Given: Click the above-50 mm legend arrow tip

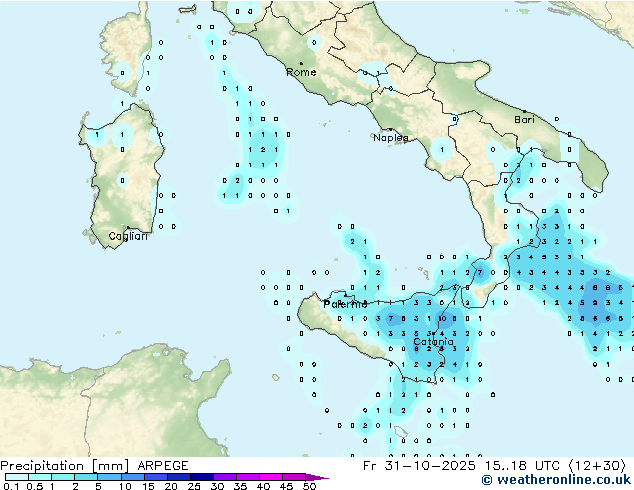Looking at the screenshot, I should pyautogui.click(x=317, y=477).
